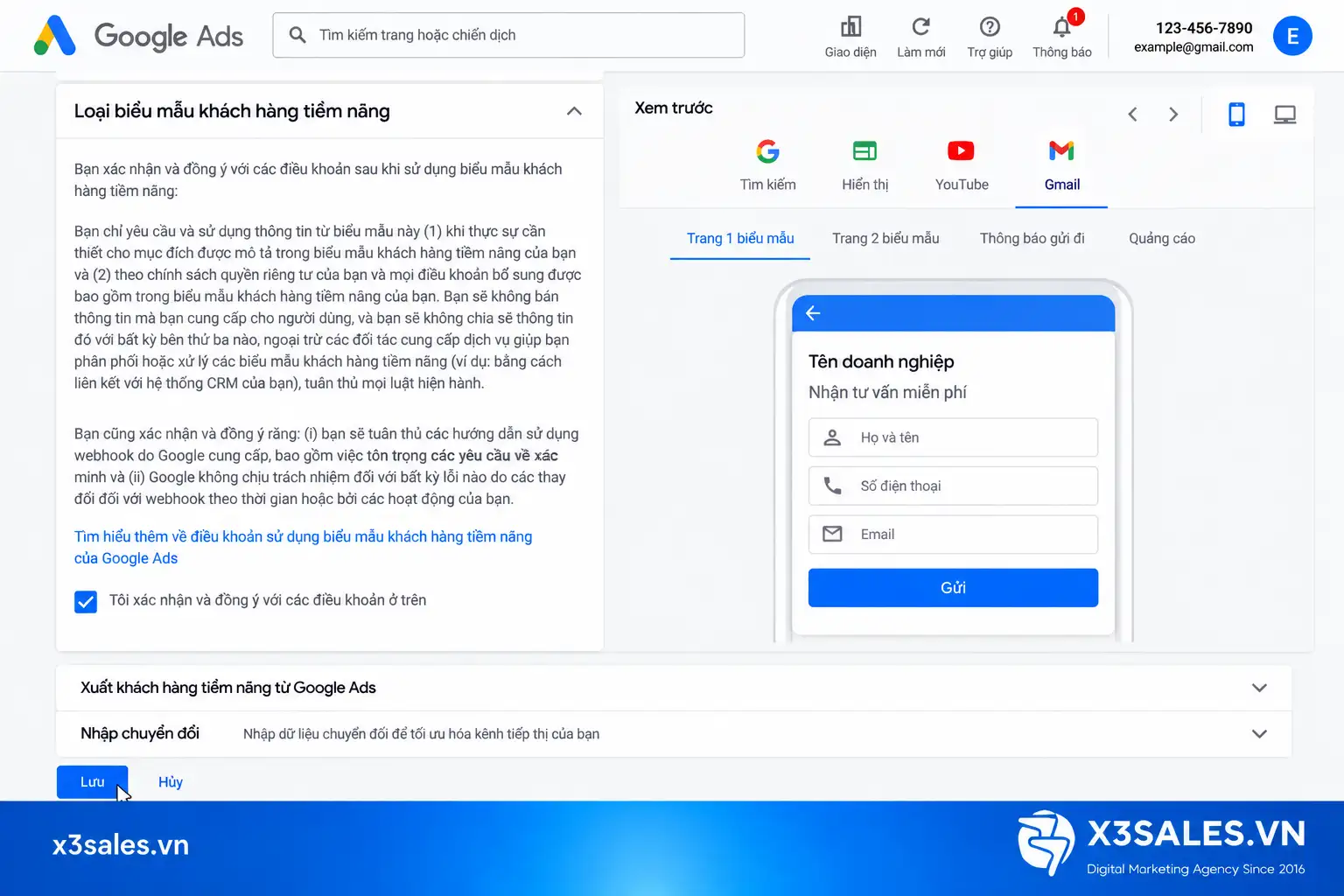Go to next preview with right arrow

(x=1173, y=115)
